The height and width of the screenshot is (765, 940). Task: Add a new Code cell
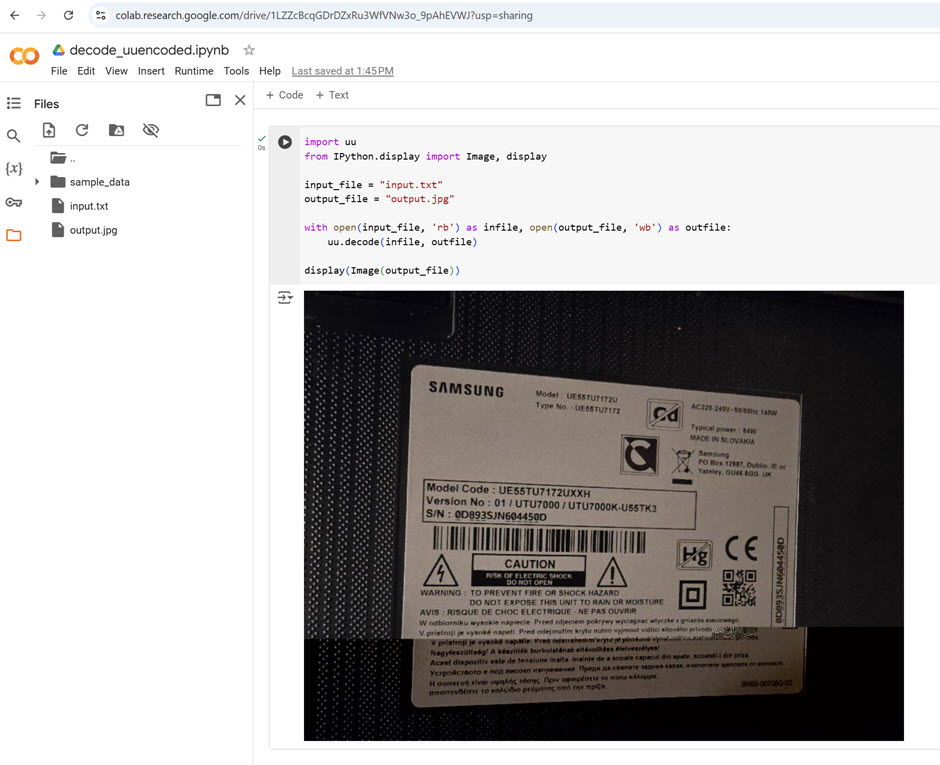click(284, 95)
